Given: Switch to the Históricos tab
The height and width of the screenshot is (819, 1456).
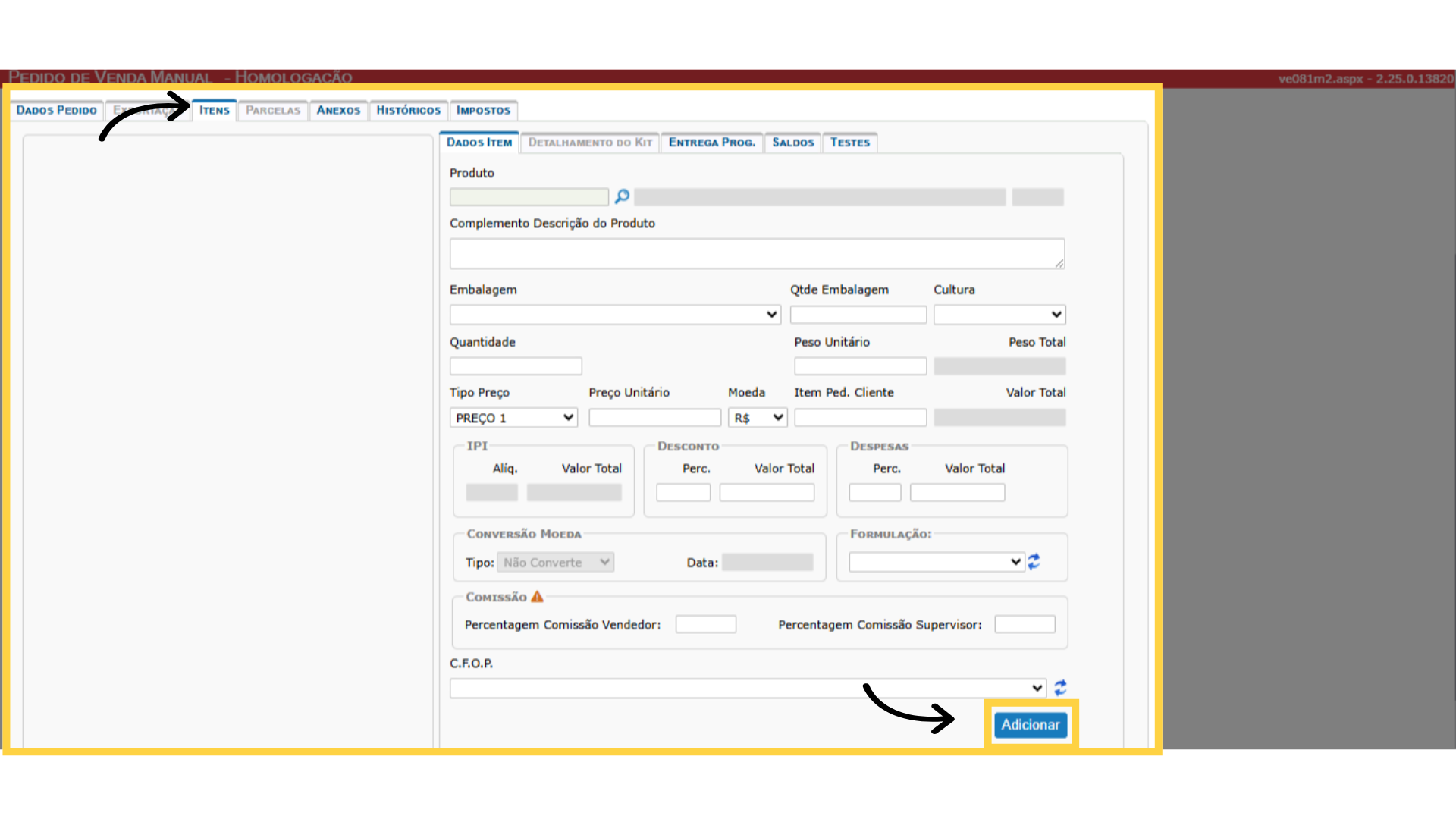Looking at the screenshot, I should 409,111.
